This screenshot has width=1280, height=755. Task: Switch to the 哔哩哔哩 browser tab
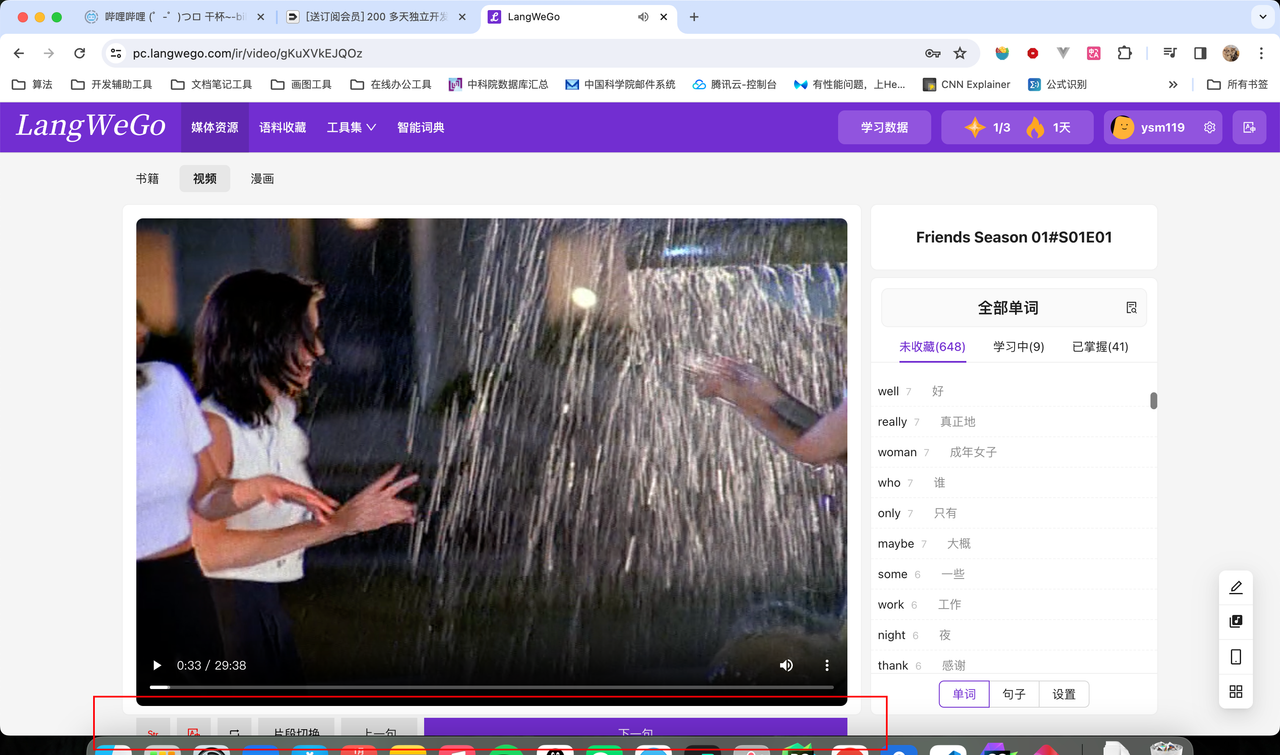click(x=174, y=17)
